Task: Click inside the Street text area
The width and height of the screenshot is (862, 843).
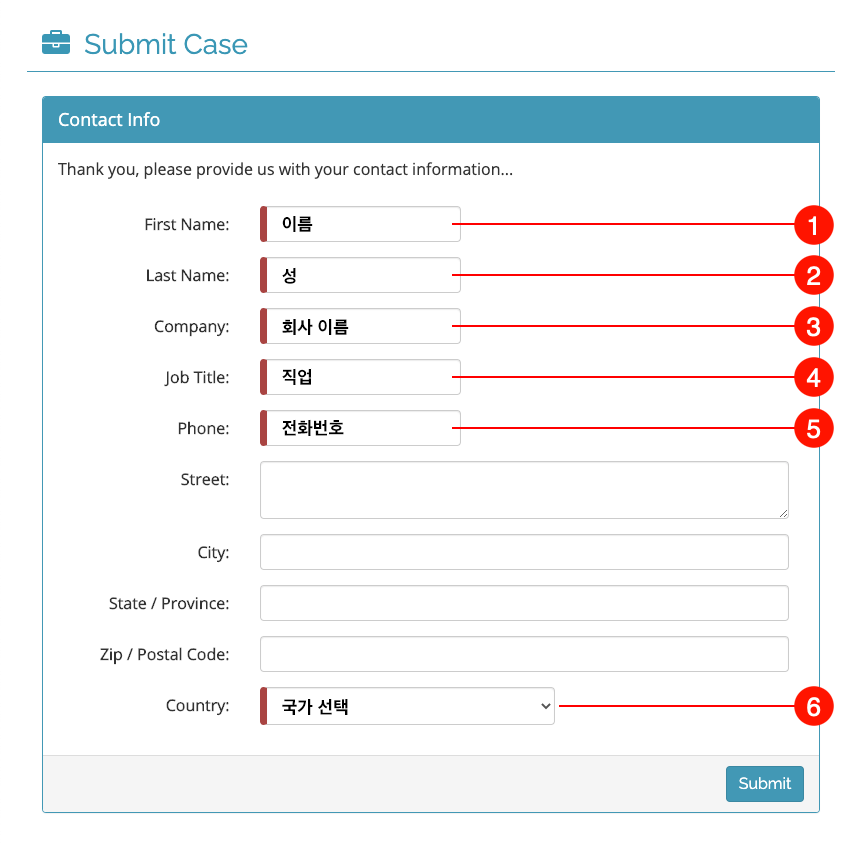Action: point(524,490)
